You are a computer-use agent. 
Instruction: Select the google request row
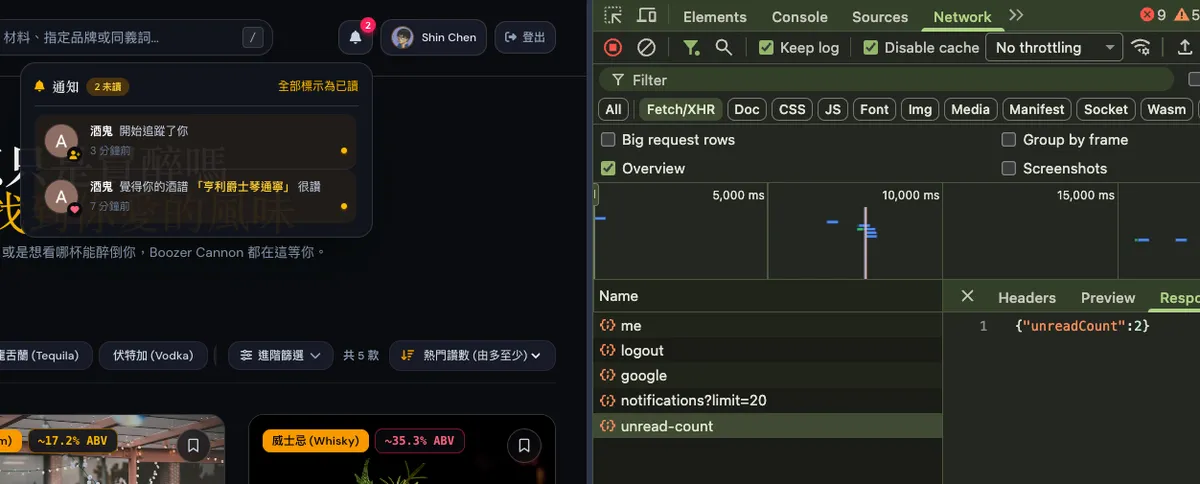[x=767, y=376]
